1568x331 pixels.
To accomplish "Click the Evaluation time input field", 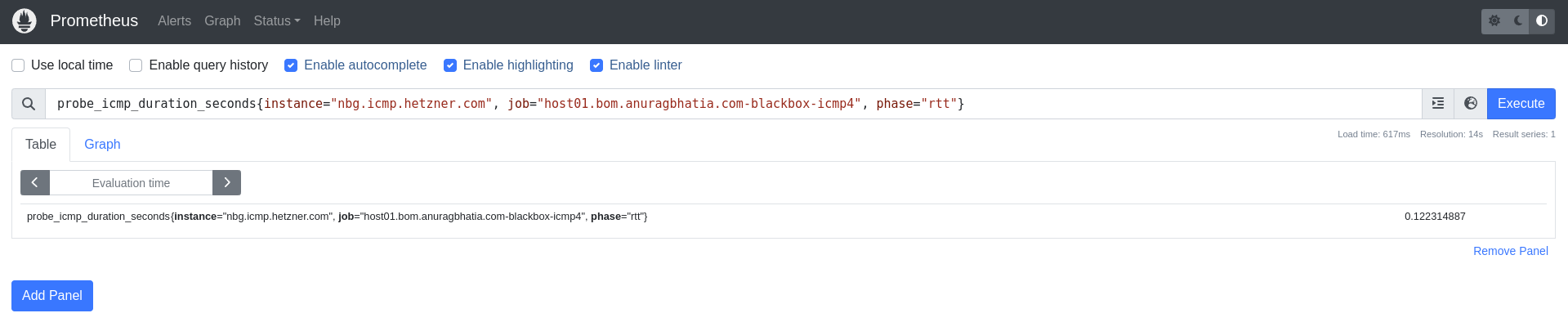I will tap(131, 183).
